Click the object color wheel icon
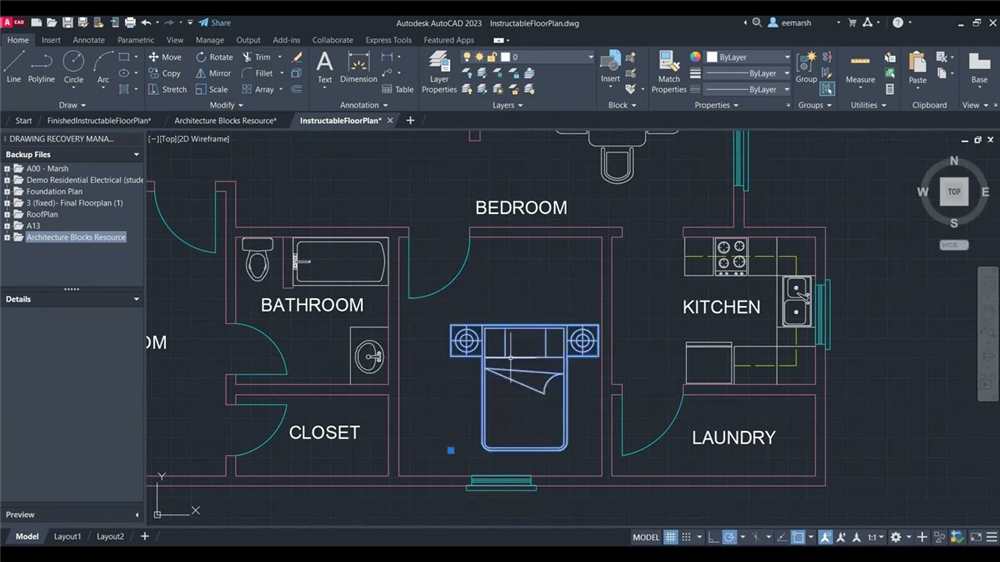The width and height of the screenshot is (1000, 562). 695,57
